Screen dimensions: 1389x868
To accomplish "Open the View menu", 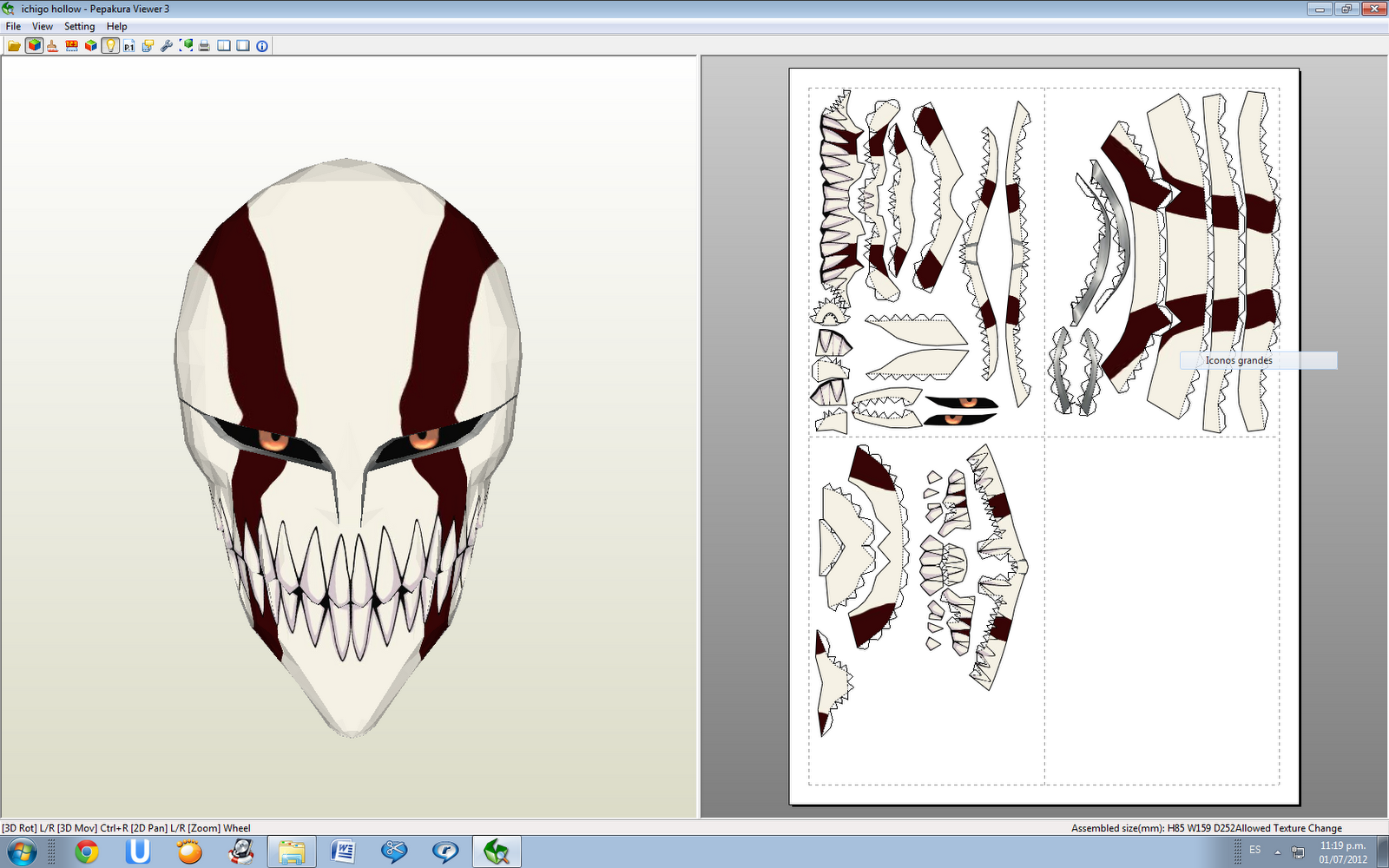I will 42,26.
